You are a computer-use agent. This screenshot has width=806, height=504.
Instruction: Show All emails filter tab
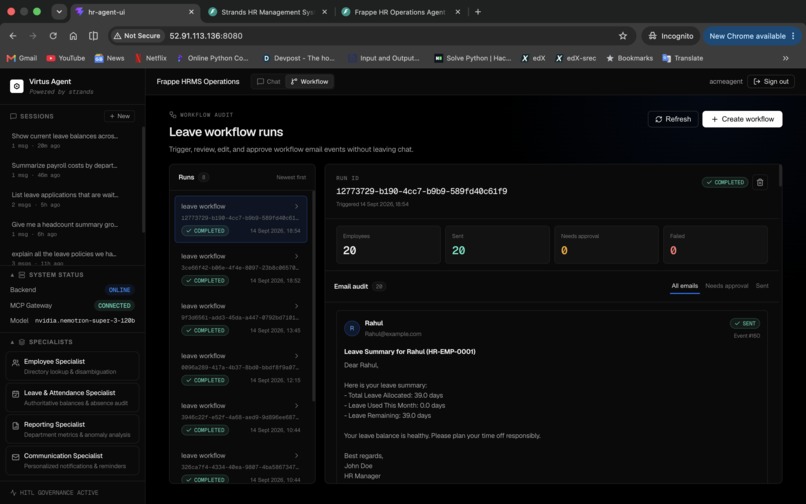[x=685, y=286]
